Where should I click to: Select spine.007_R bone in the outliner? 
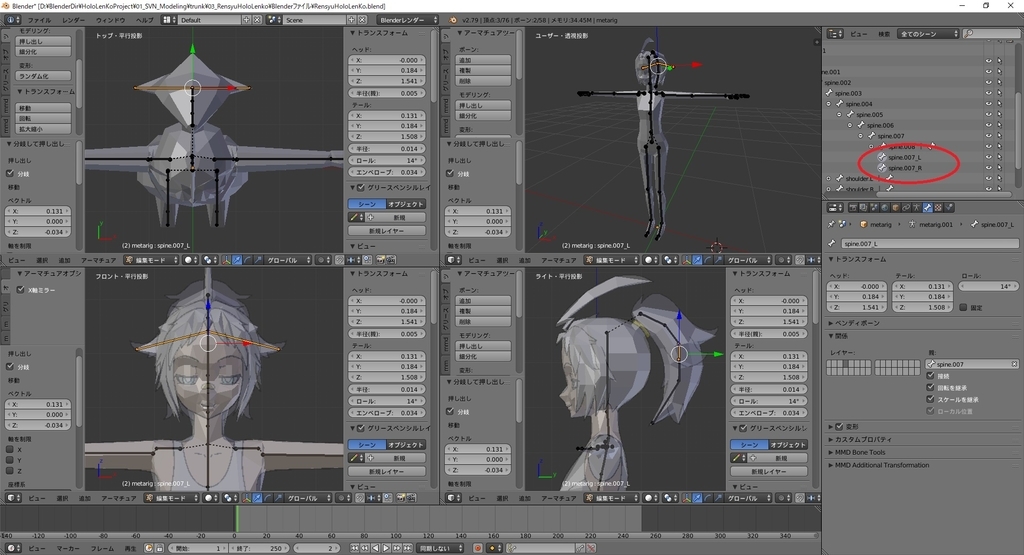pyautogui.click(x=904, y=168)
